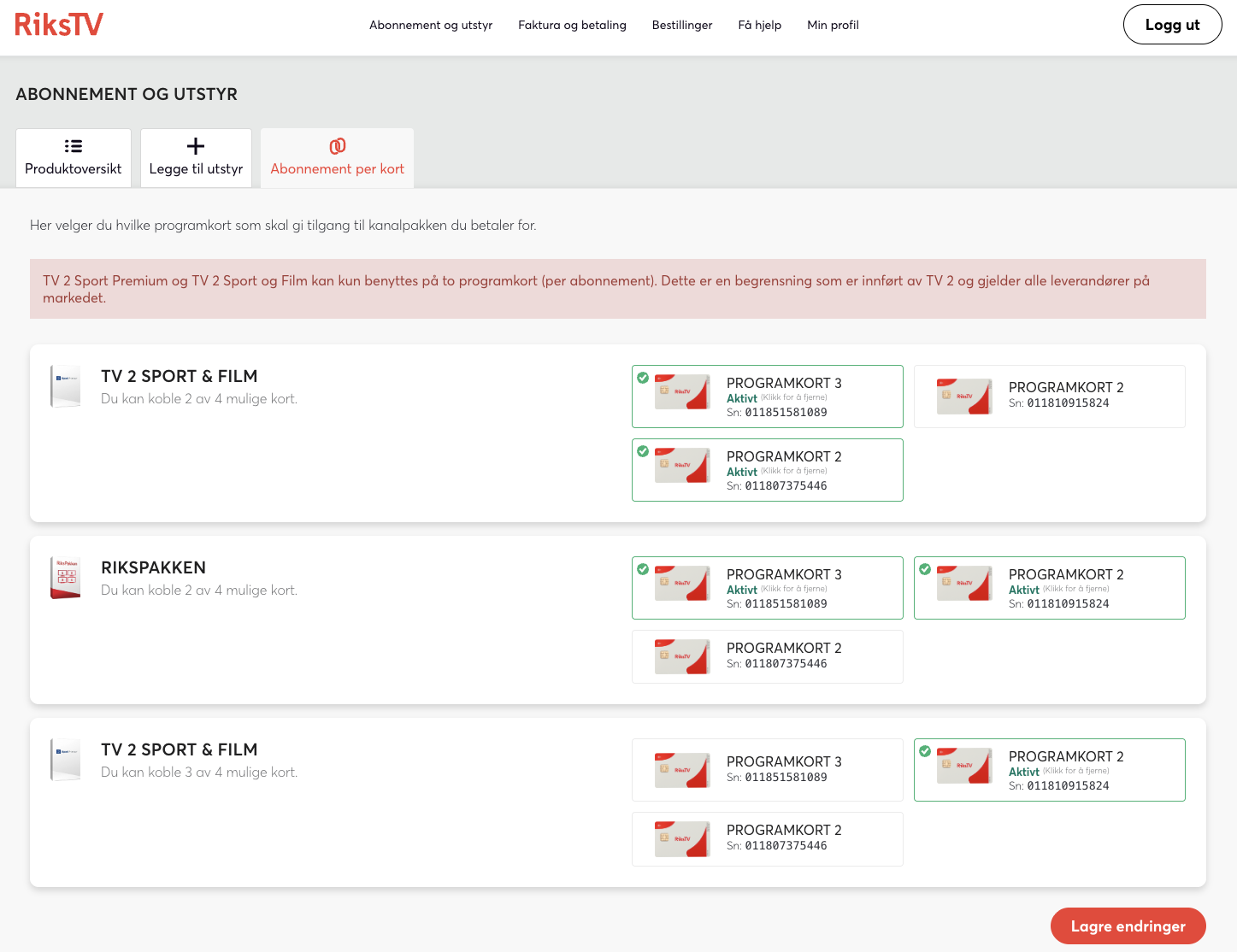Open Min profil in the top navigation
The height and width of the screenshot is (952, 1237).
coord(833,25)
